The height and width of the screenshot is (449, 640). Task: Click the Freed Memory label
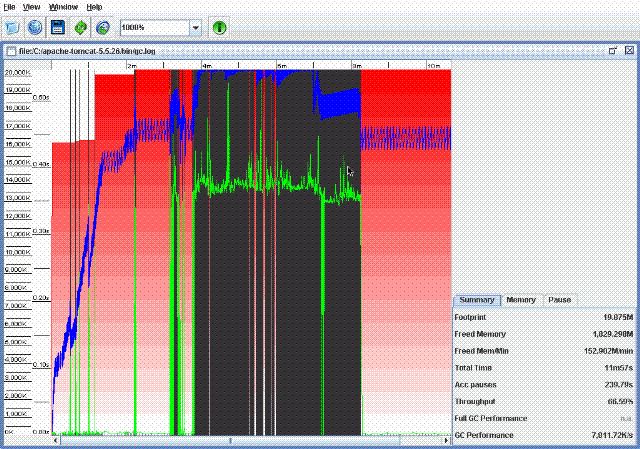pos(480,334)
